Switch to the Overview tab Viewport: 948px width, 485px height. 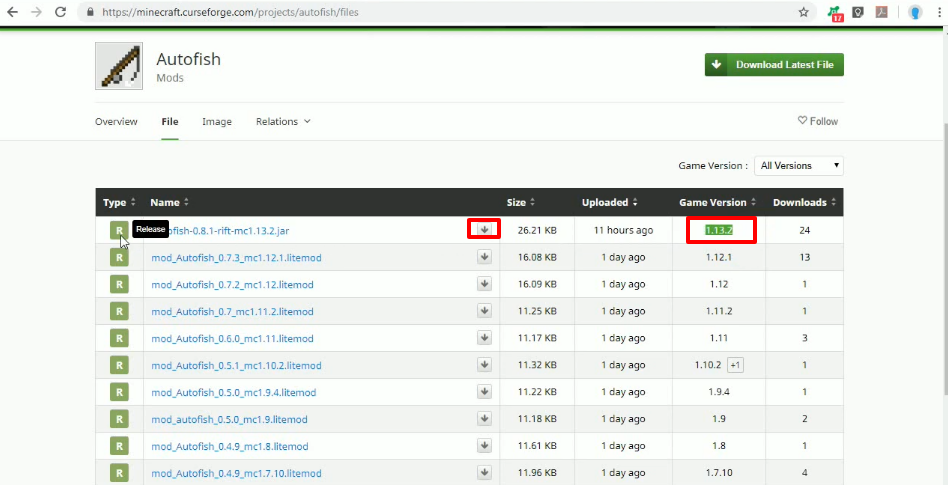coord(116,122)
